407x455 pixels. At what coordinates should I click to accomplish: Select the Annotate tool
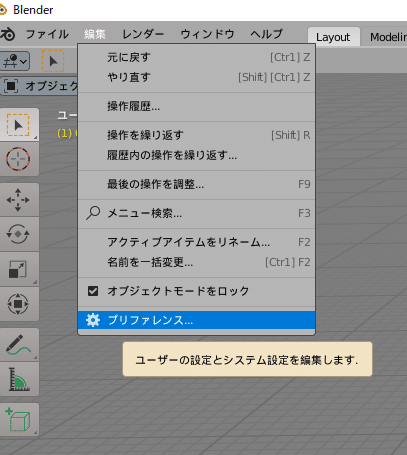19,344
